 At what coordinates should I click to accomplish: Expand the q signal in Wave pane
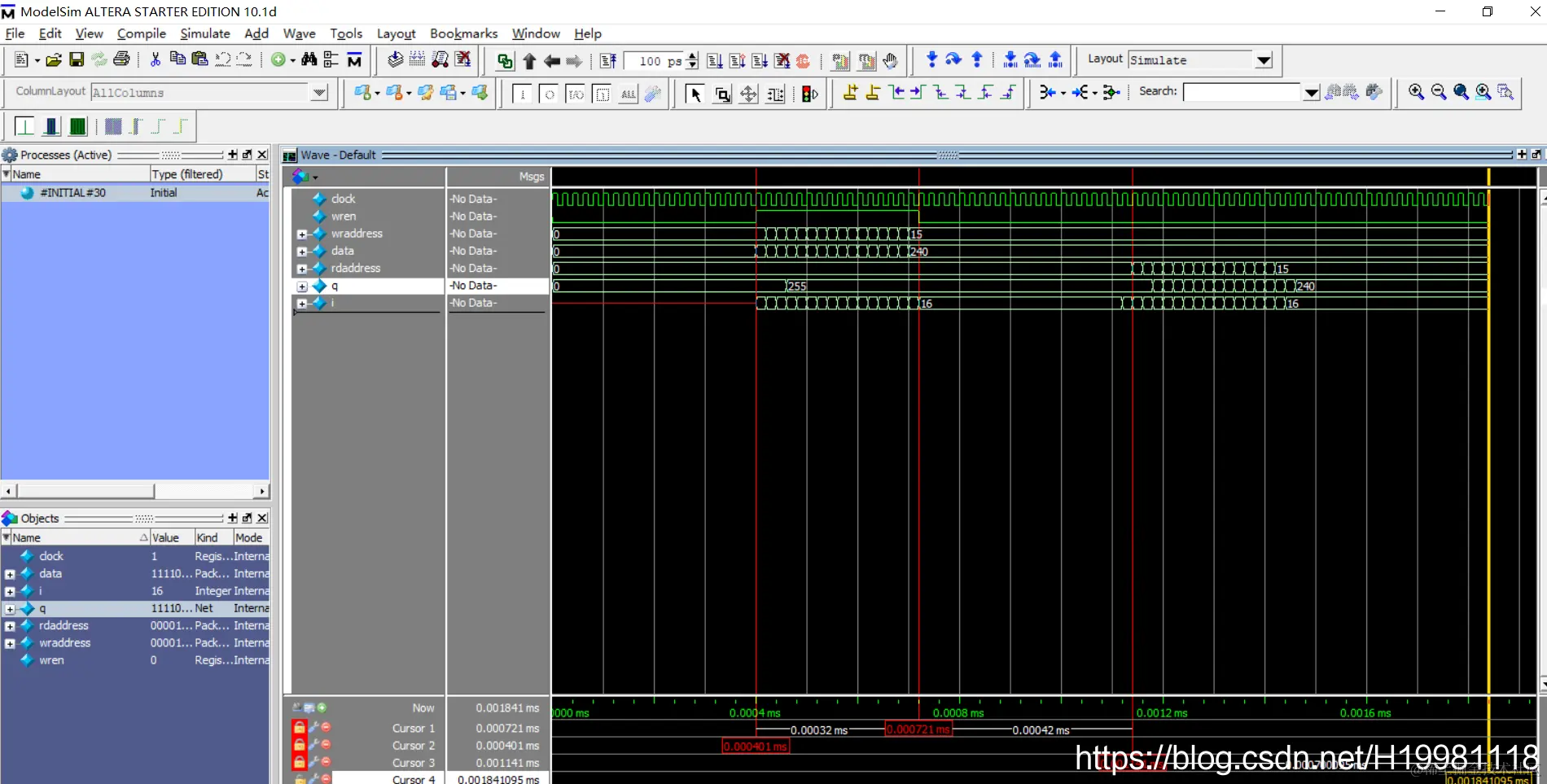click(302, 287)
